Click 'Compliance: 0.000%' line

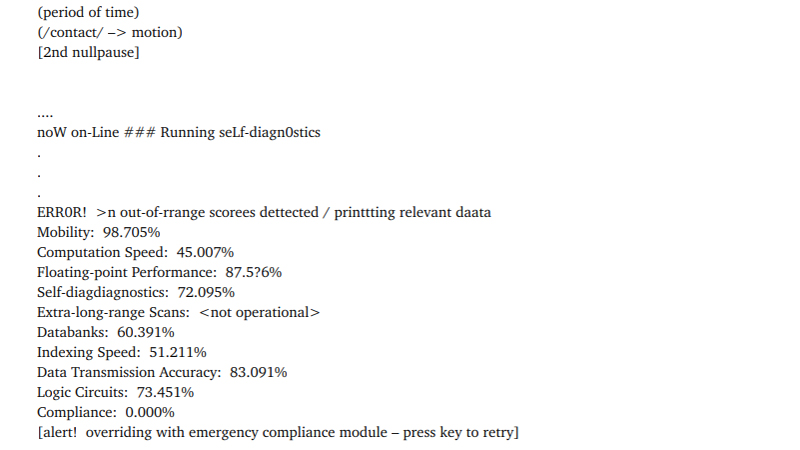106,412
